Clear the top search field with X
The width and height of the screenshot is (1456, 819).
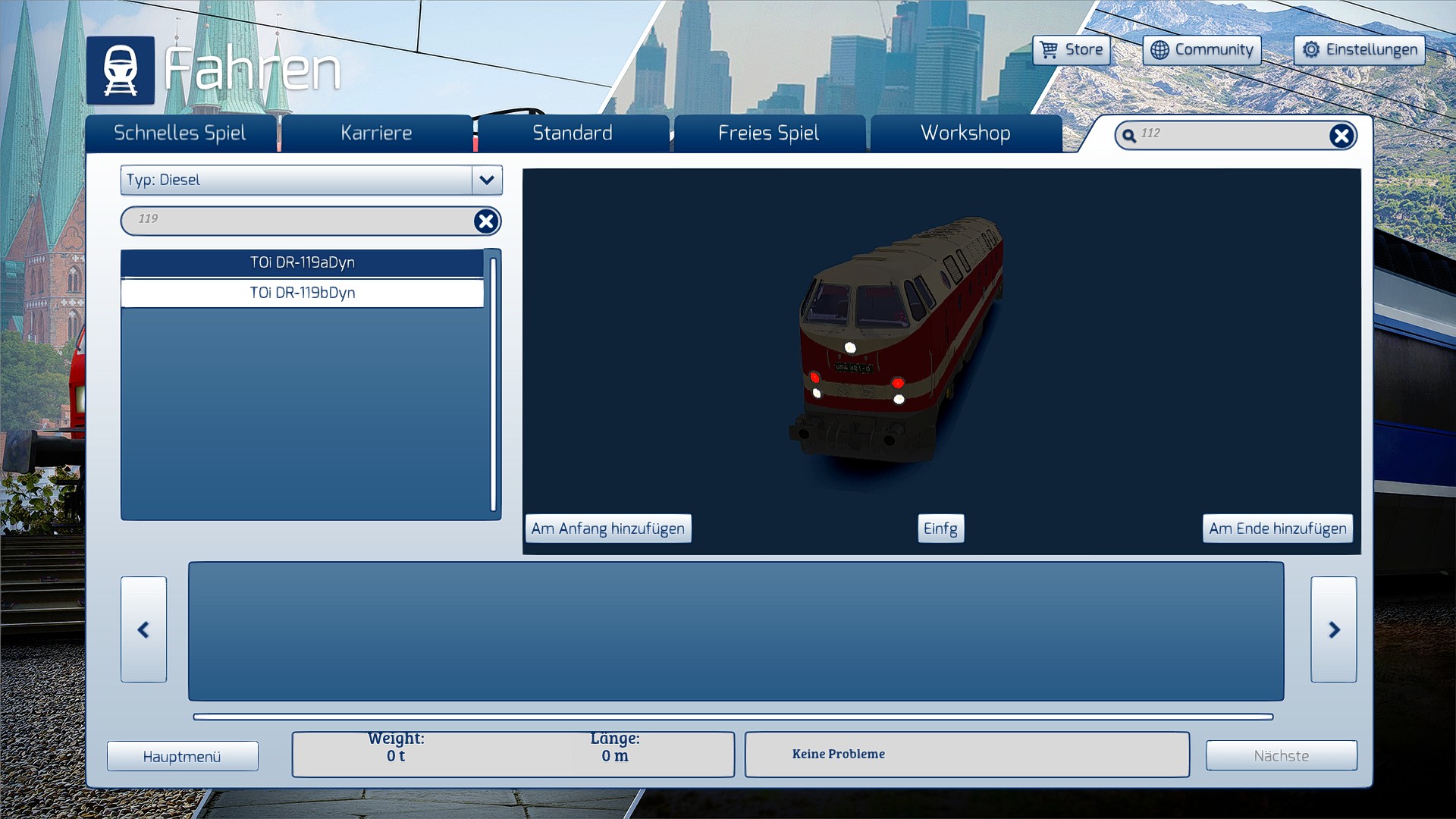click(1341, 136)
